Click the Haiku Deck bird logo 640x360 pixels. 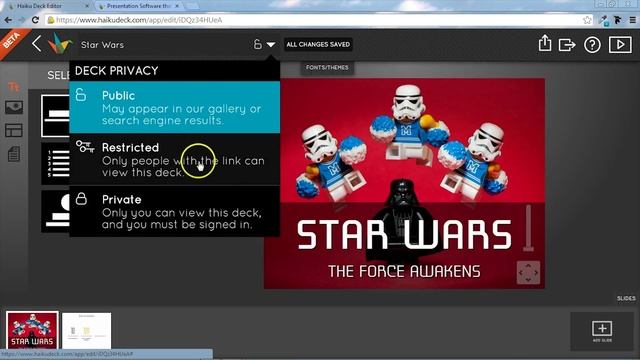(60, 43)
